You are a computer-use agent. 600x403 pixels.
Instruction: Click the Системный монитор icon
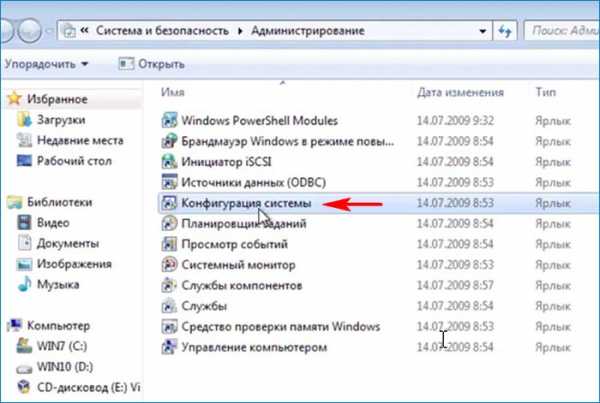(169, 265)
